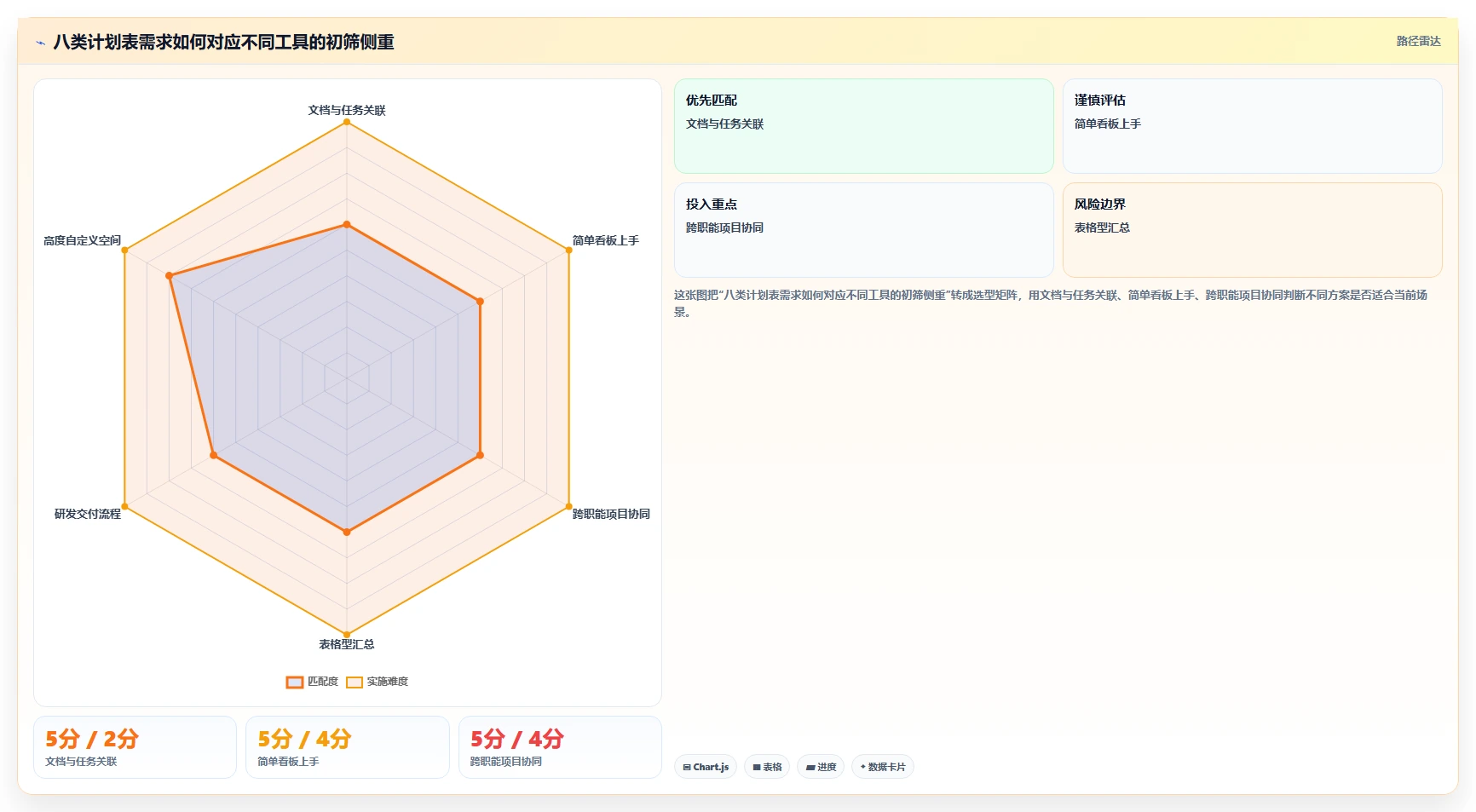Click the description paragraph starting 这张图把

tap(1051, 303)
